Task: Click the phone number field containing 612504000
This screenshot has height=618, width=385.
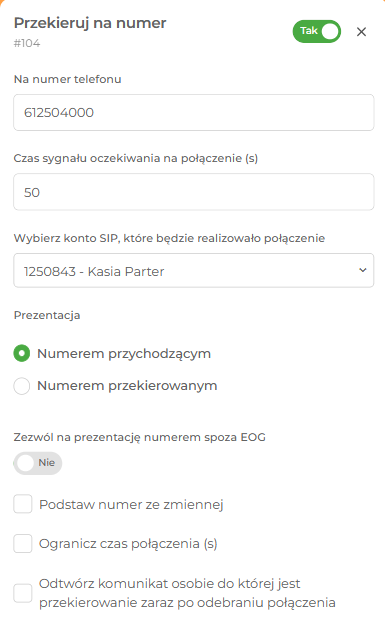Action: click(193, 112)
